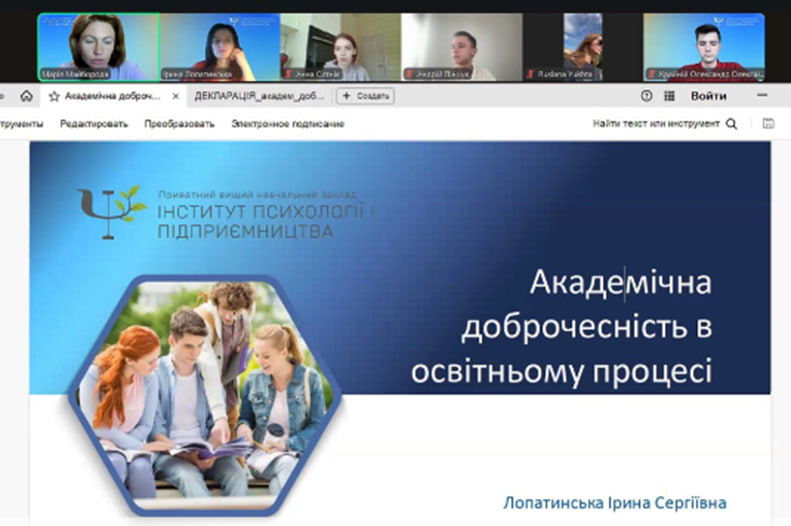Click the save icon right of search
Screen dimensions: 791x526
pos(768,124)
